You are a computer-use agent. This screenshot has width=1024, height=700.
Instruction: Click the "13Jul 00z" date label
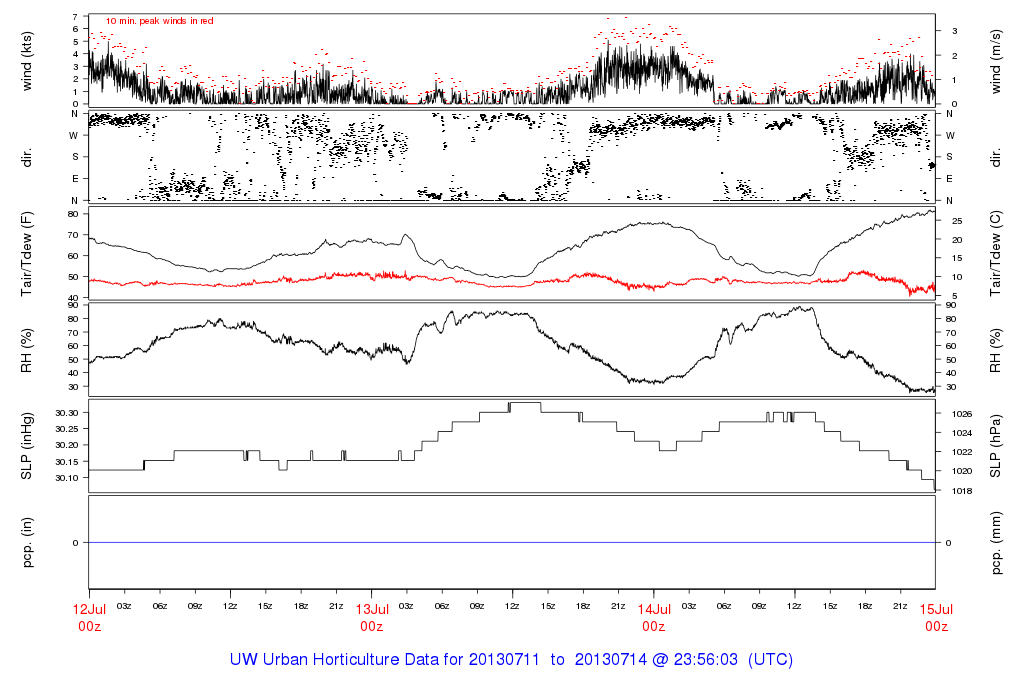click(372, 618)
